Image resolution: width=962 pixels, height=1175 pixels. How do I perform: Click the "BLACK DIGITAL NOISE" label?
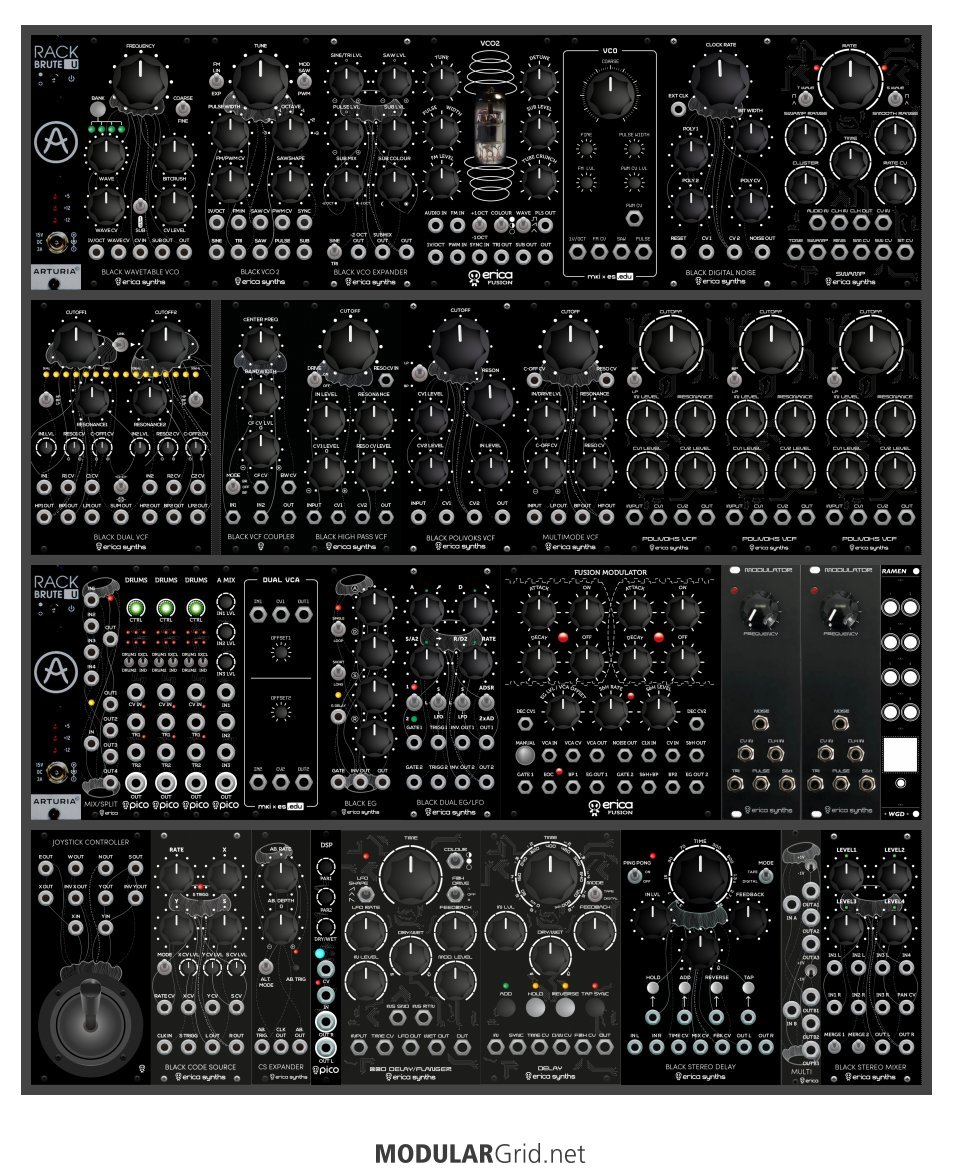click(x=720, y=273)
